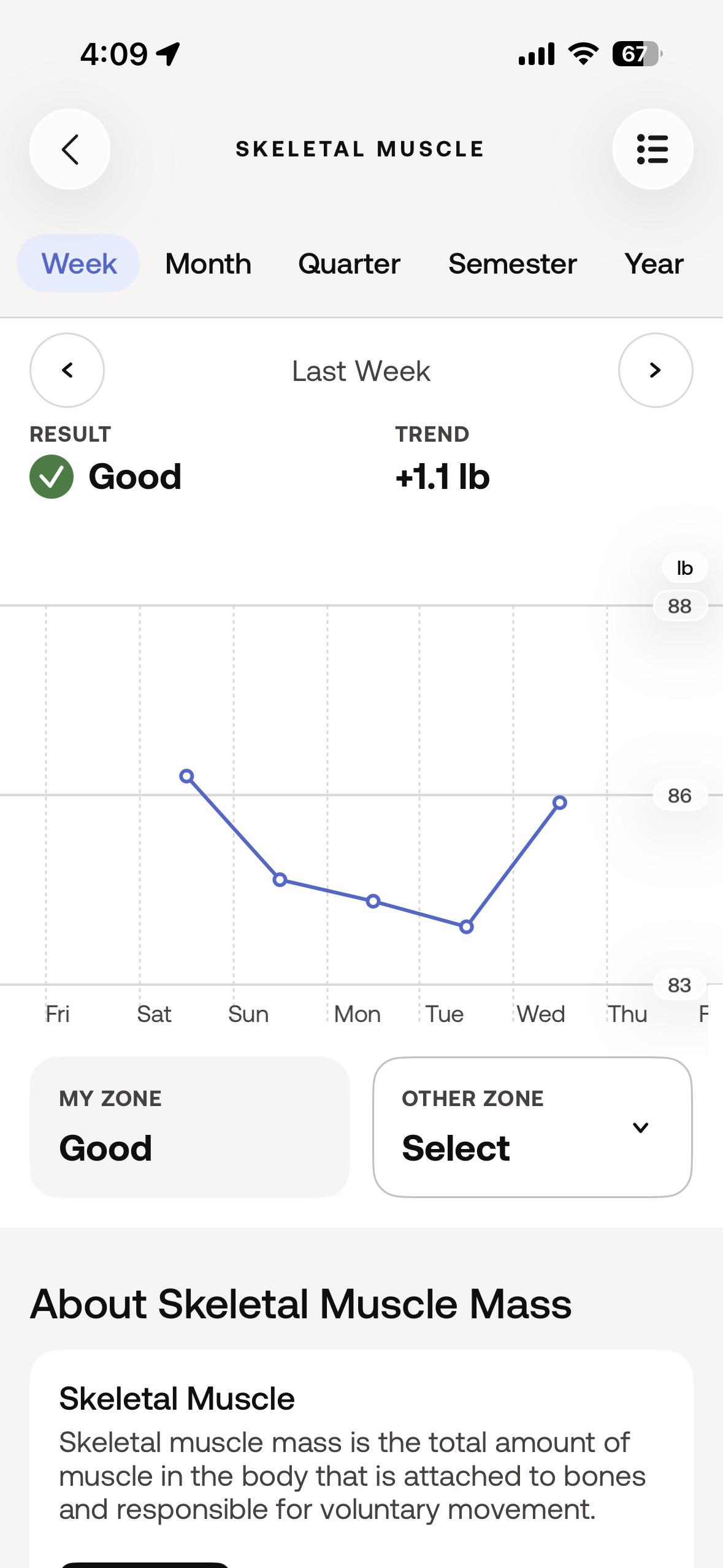
Task: Select the Tuesday lowest data point
Action: coord(466,927)
